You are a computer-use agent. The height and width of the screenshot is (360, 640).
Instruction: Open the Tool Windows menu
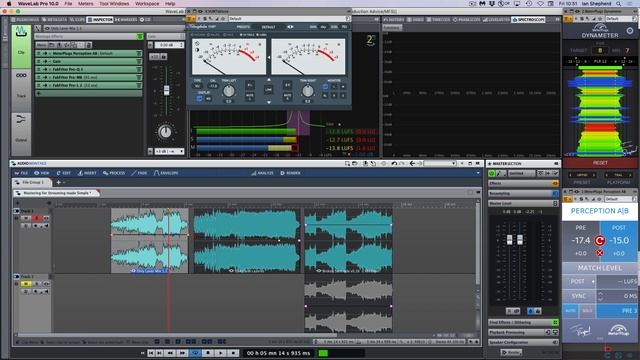[114, 4]
